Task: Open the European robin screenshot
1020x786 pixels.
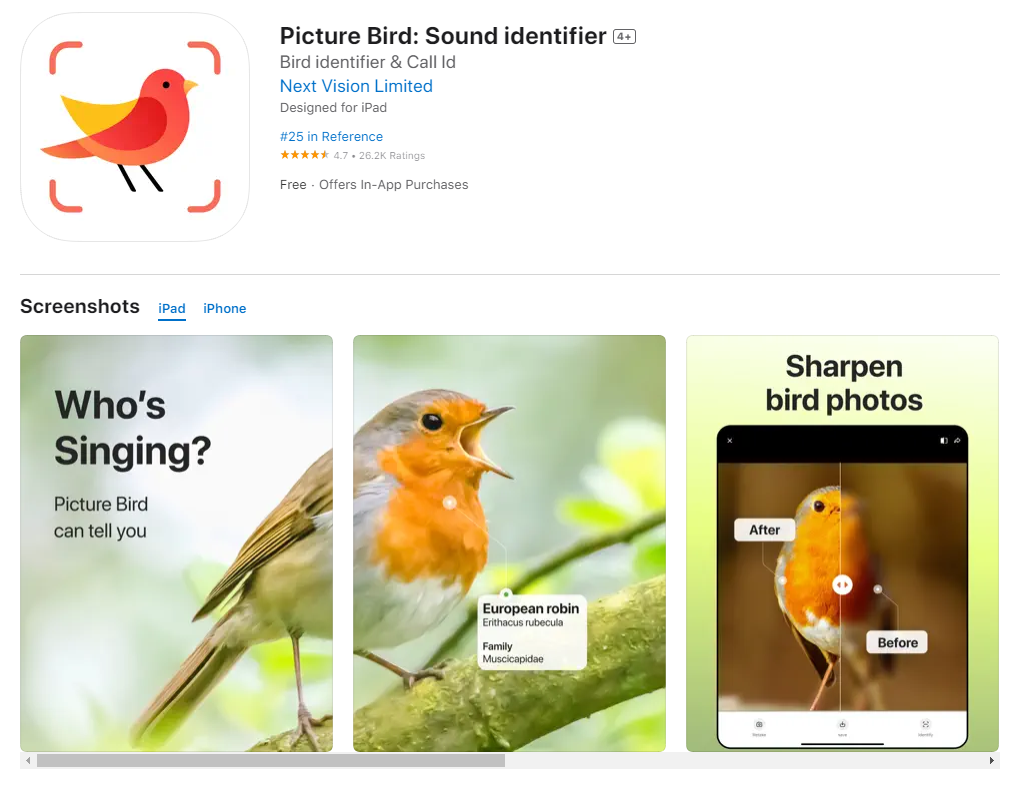Action: pos(509,543)
